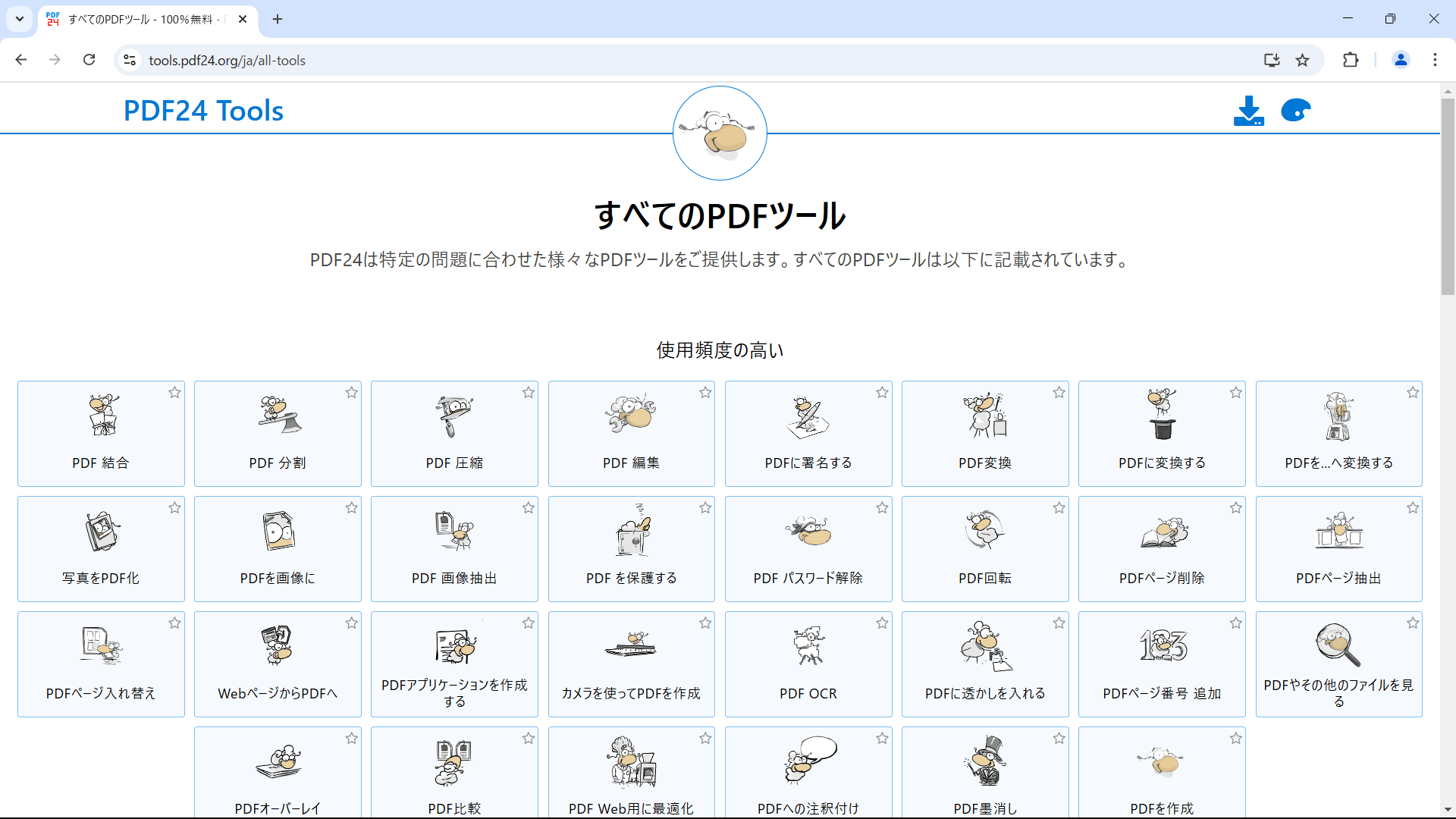Open the PDFページ入れ替え tool icon
The height and width of the screenshot is (819, 1456).
[x=102, y=646]
